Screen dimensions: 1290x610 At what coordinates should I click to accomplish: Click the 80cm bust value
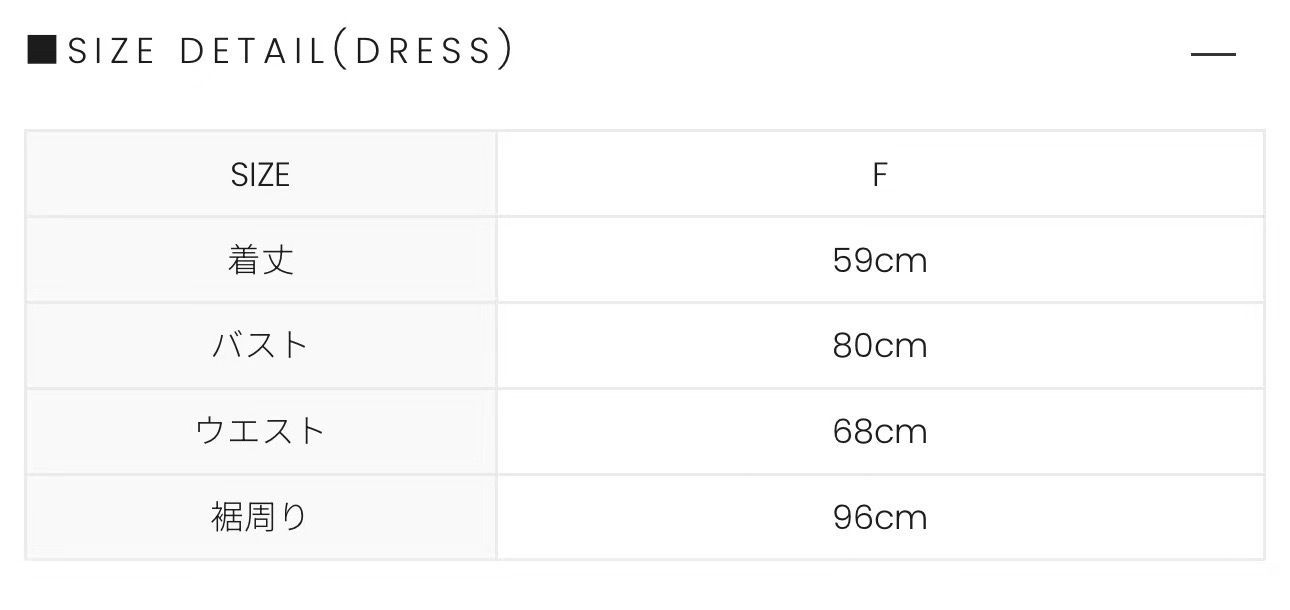click(880, 346)
